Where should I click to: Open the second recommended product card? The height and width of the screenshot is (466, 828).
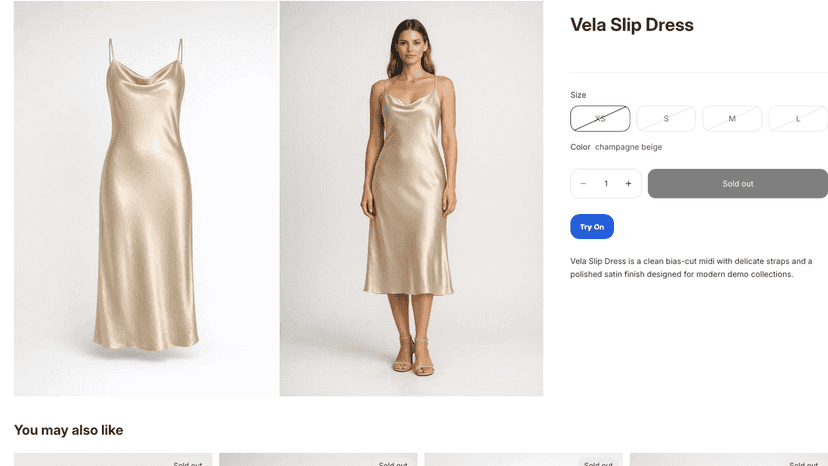[318, 459]
